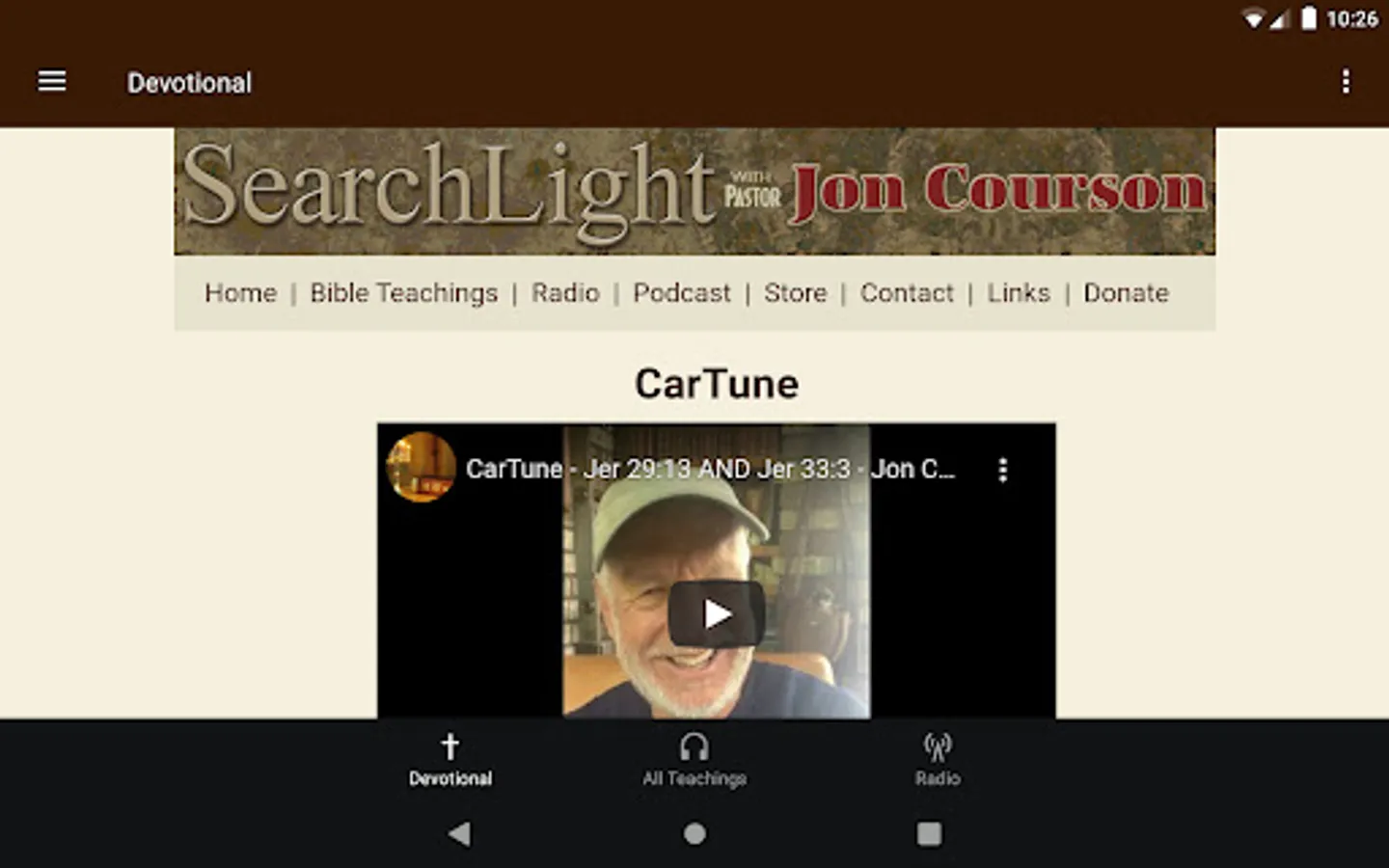Tap the Android home button
The image size is (1389, 868).
coord(694,833)
